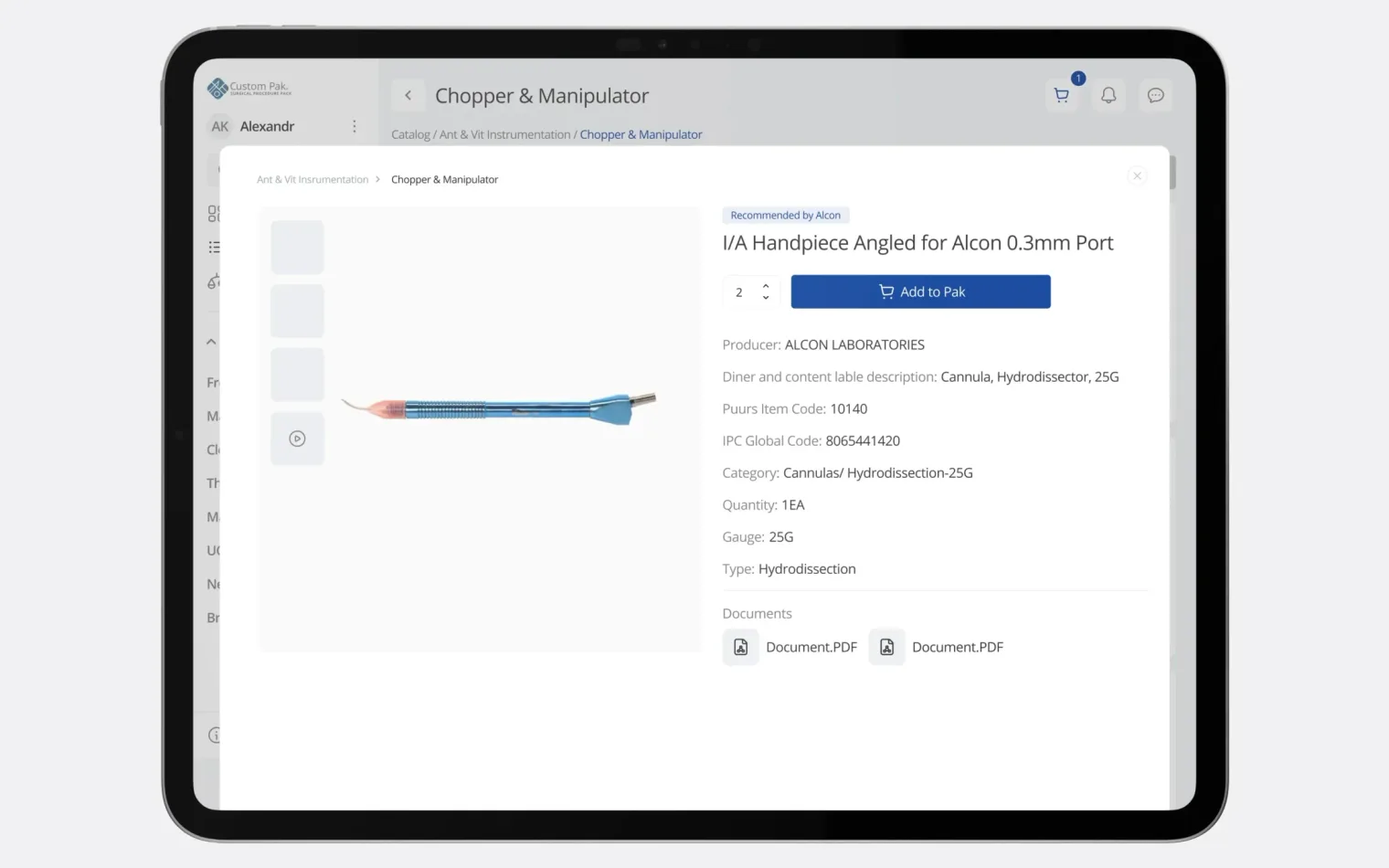
Task: Click the Hydrodissection type value
Action: [x=807, y=568]
